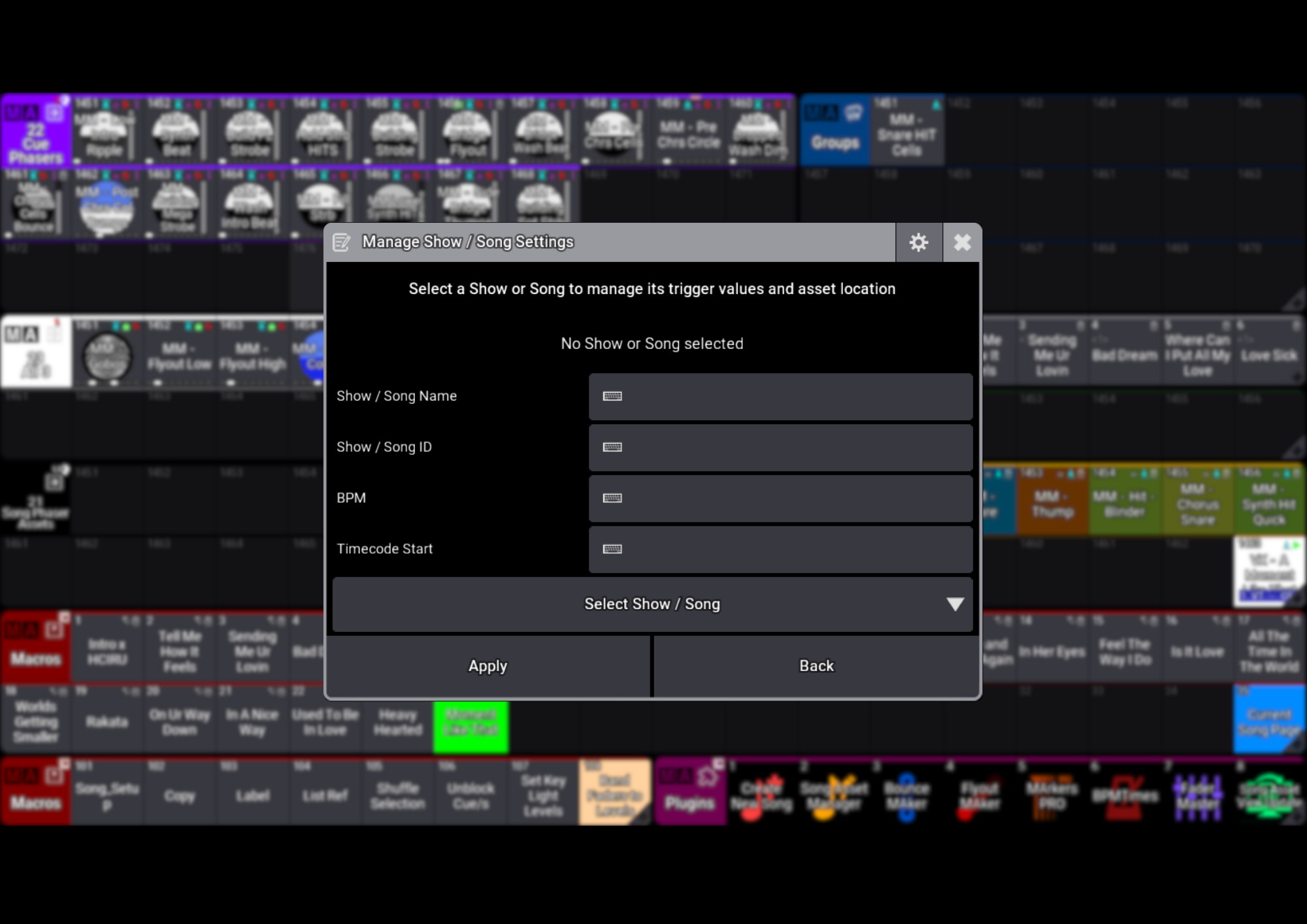Run the List Ref macro

coord(325,793)
